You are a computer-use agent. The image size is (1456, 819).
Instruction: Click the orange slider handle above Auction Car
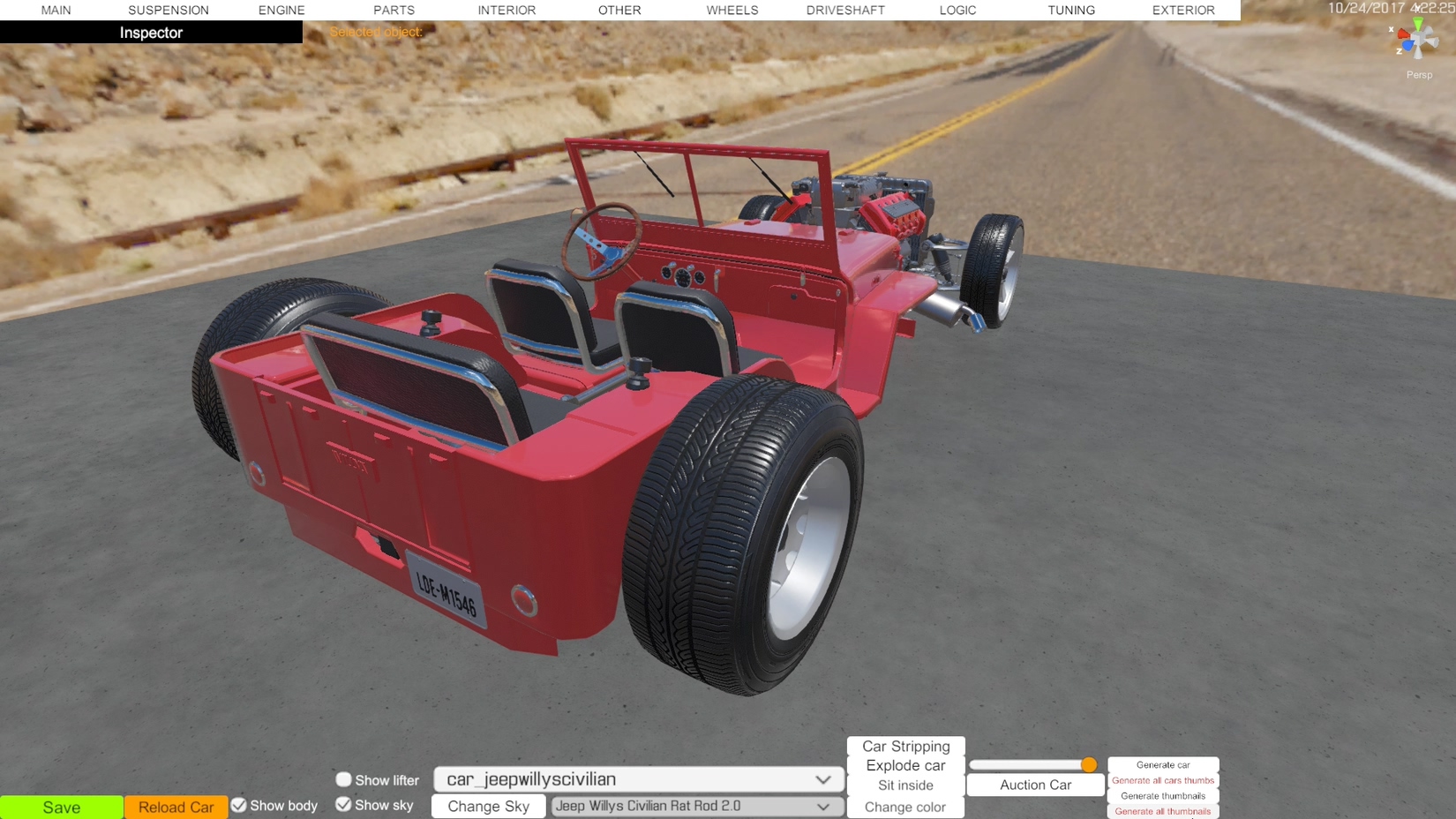click(1089, 764)
